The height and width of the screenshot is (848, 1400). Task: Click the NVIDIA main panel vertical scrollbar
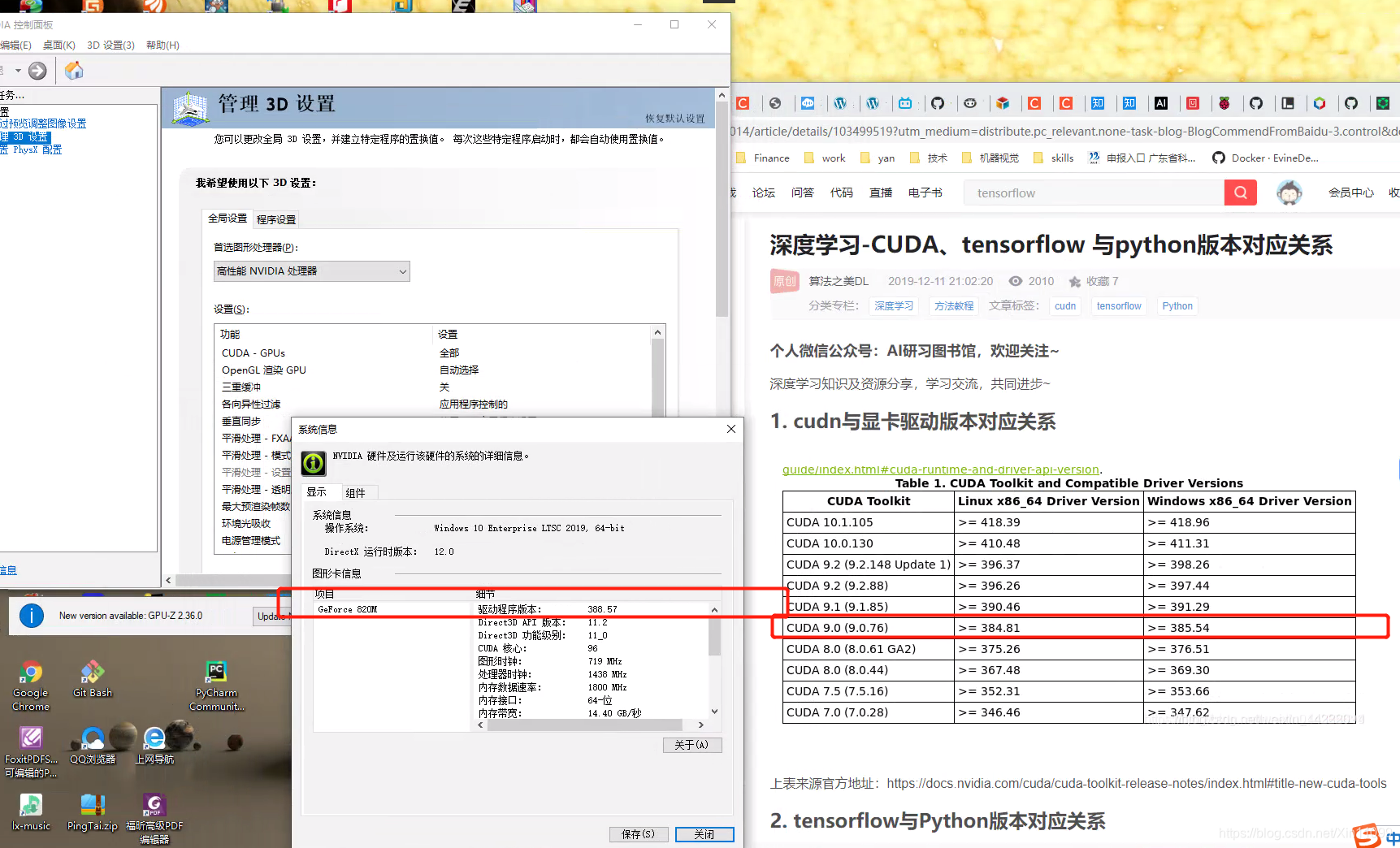click(722, 207)
